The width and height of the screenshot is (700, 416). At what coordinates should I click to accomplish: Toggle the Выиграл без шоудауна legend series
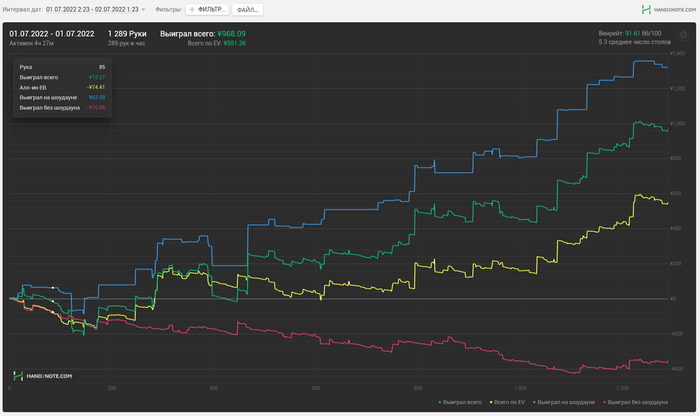coord(635,402)
